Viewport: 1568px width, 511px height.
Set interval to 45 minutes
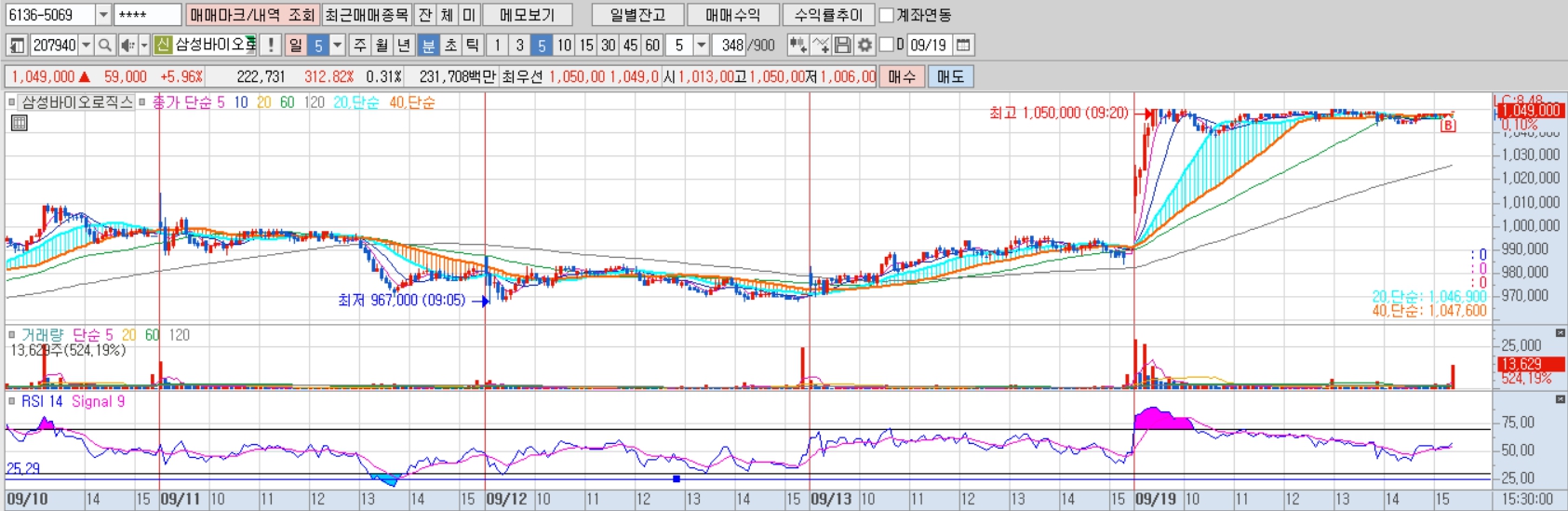coord(631,45)
